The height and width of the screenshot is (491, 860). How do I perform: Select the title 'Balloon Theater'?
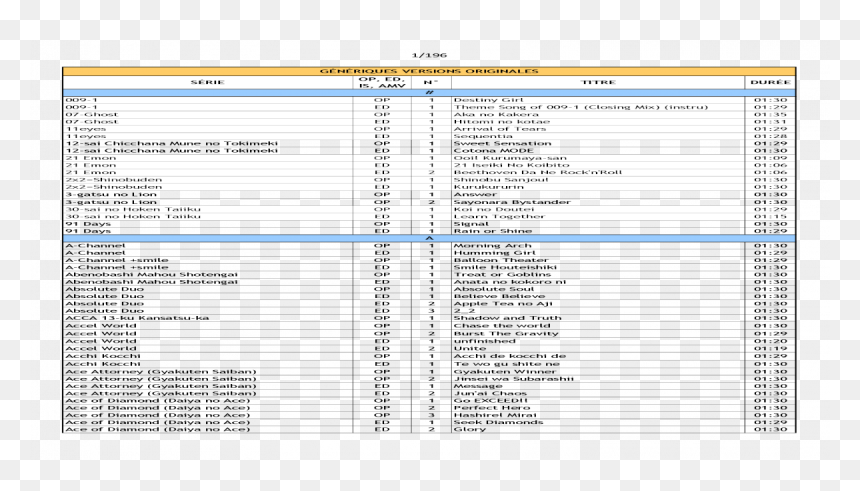[x=501, y=260]
